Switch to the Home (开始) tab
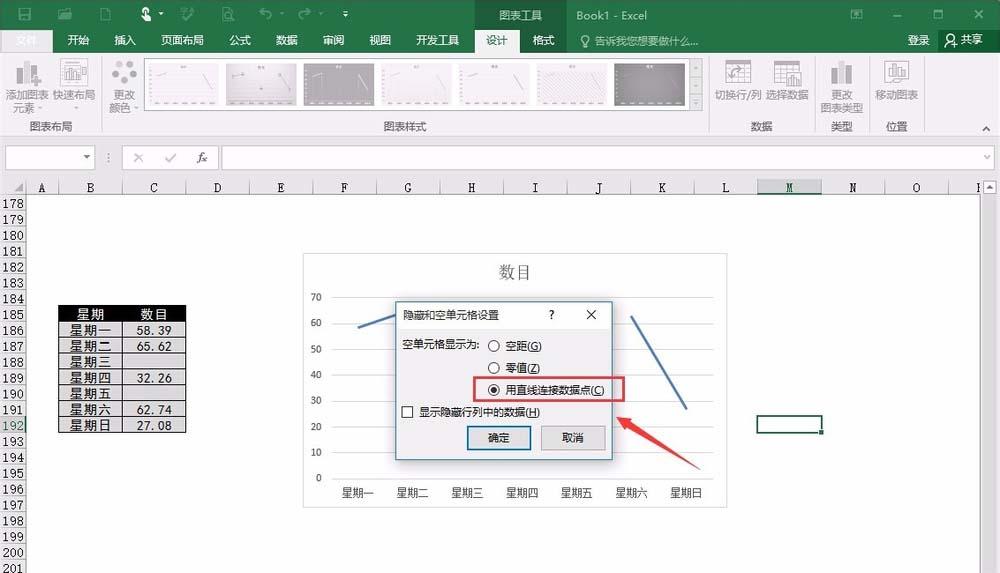The width and height of the screenshot is (1000, 573). click(78, 40)
